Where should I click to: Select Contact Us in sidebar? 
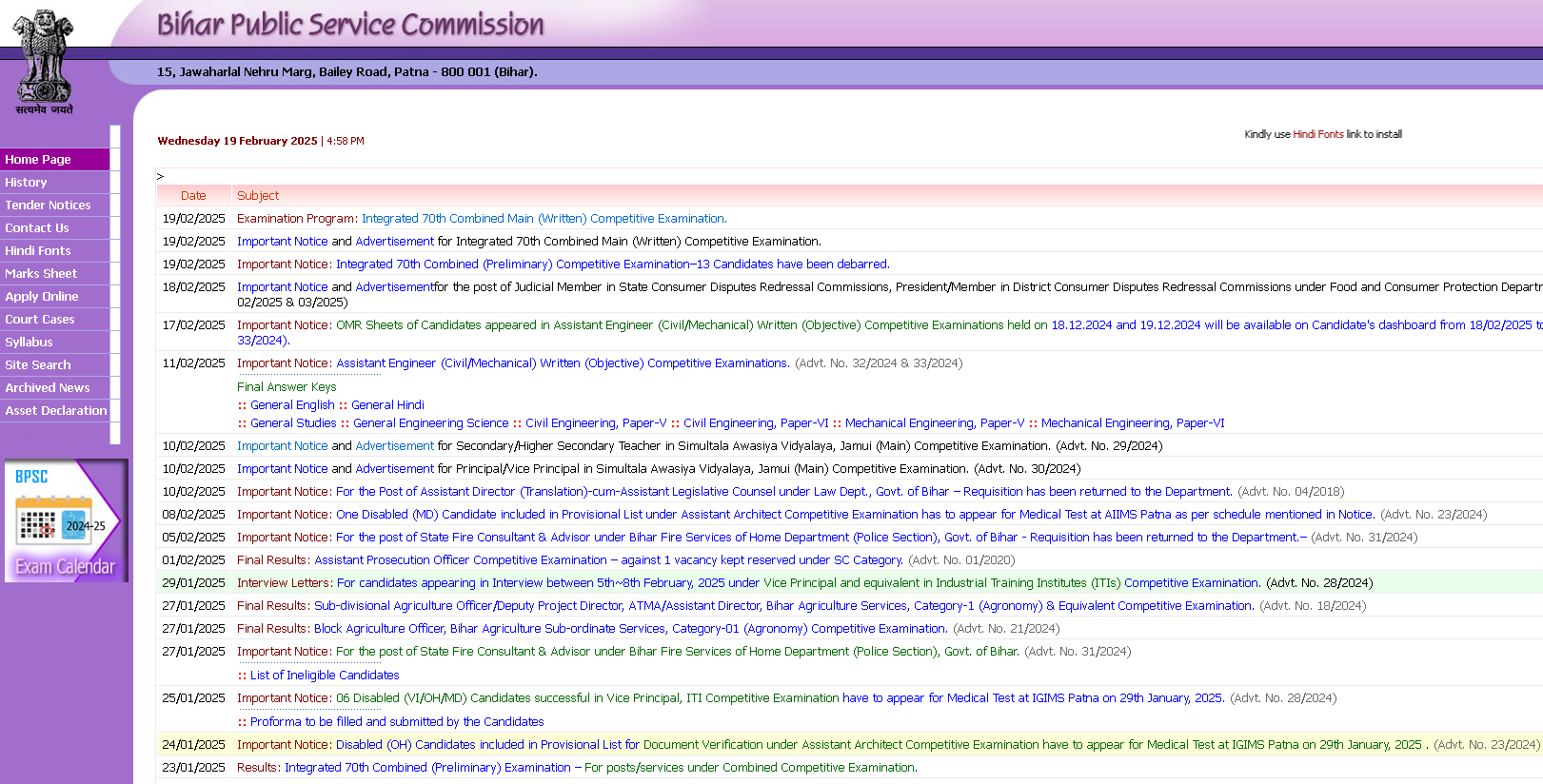tap(37, 228)
